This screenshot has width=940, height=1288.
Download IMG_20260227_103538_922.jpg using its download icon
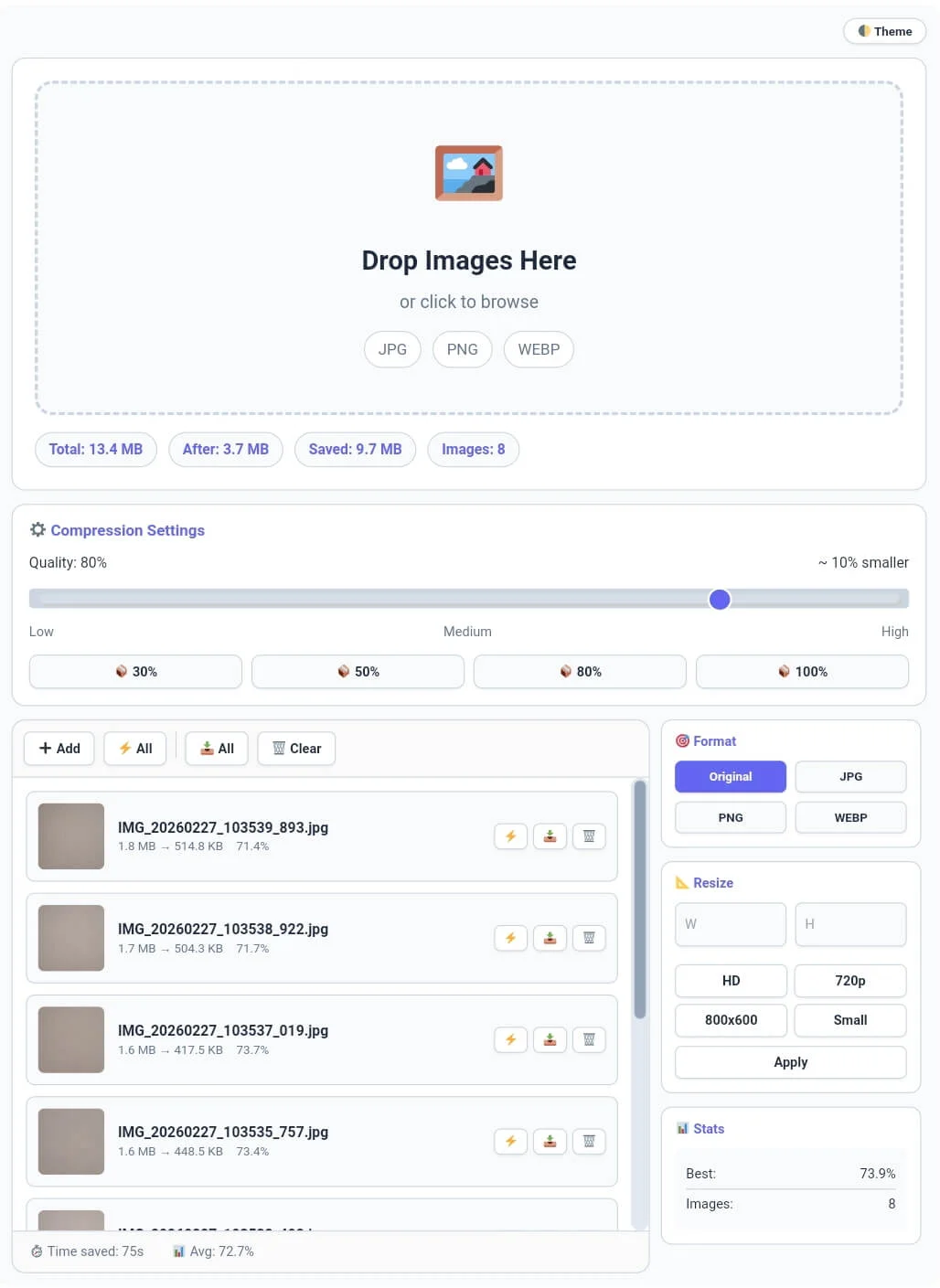550,938
